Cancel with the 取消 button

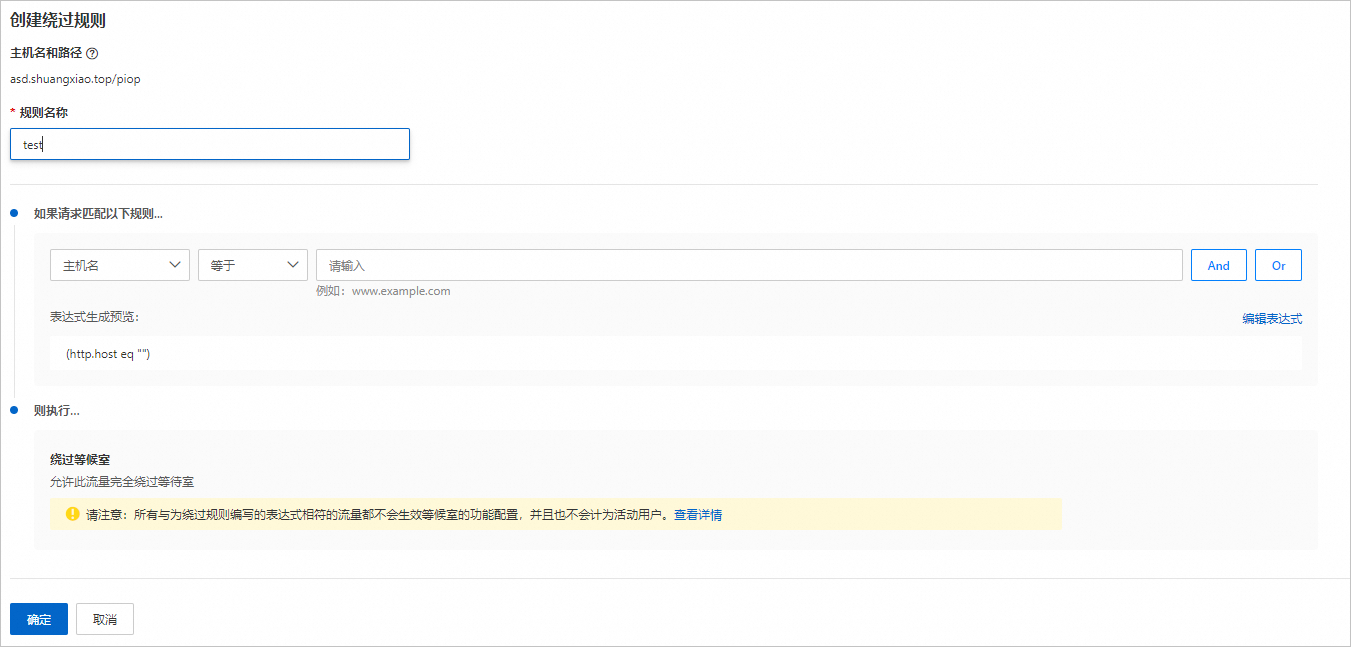click(x=105, y=619)
